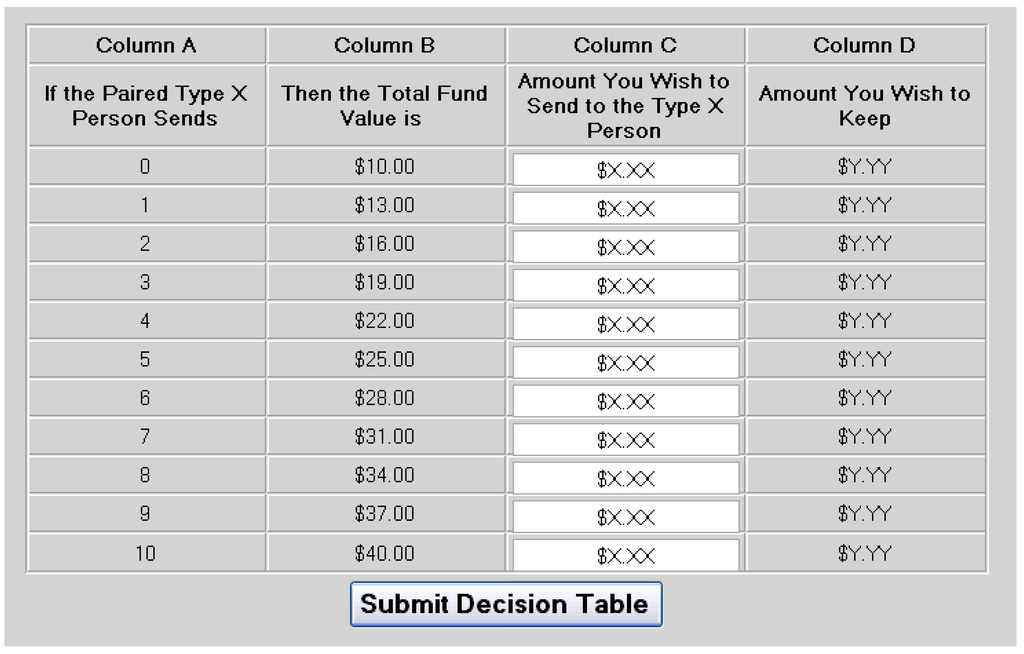Select the input field in the $22.00 row
Screen dimensions: 1024x654
point(626,323)
